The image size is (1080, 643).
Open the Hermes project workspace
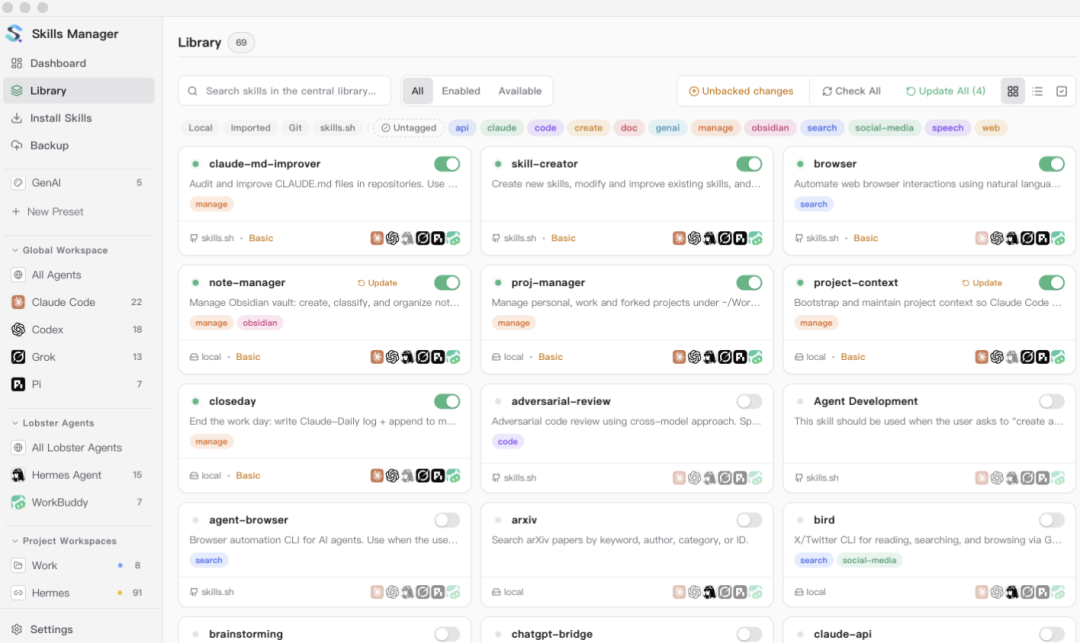coord(79,593)
